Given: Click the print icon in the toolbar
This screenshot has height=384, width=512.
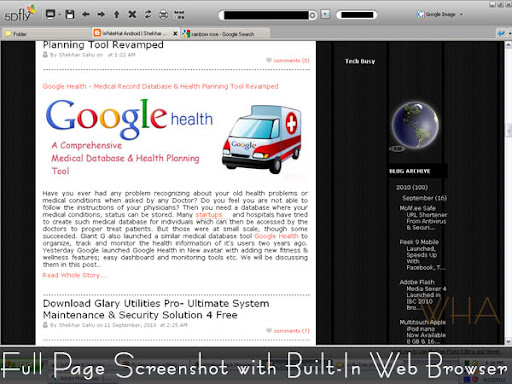Looking at the screenshot, I should 163,14.
